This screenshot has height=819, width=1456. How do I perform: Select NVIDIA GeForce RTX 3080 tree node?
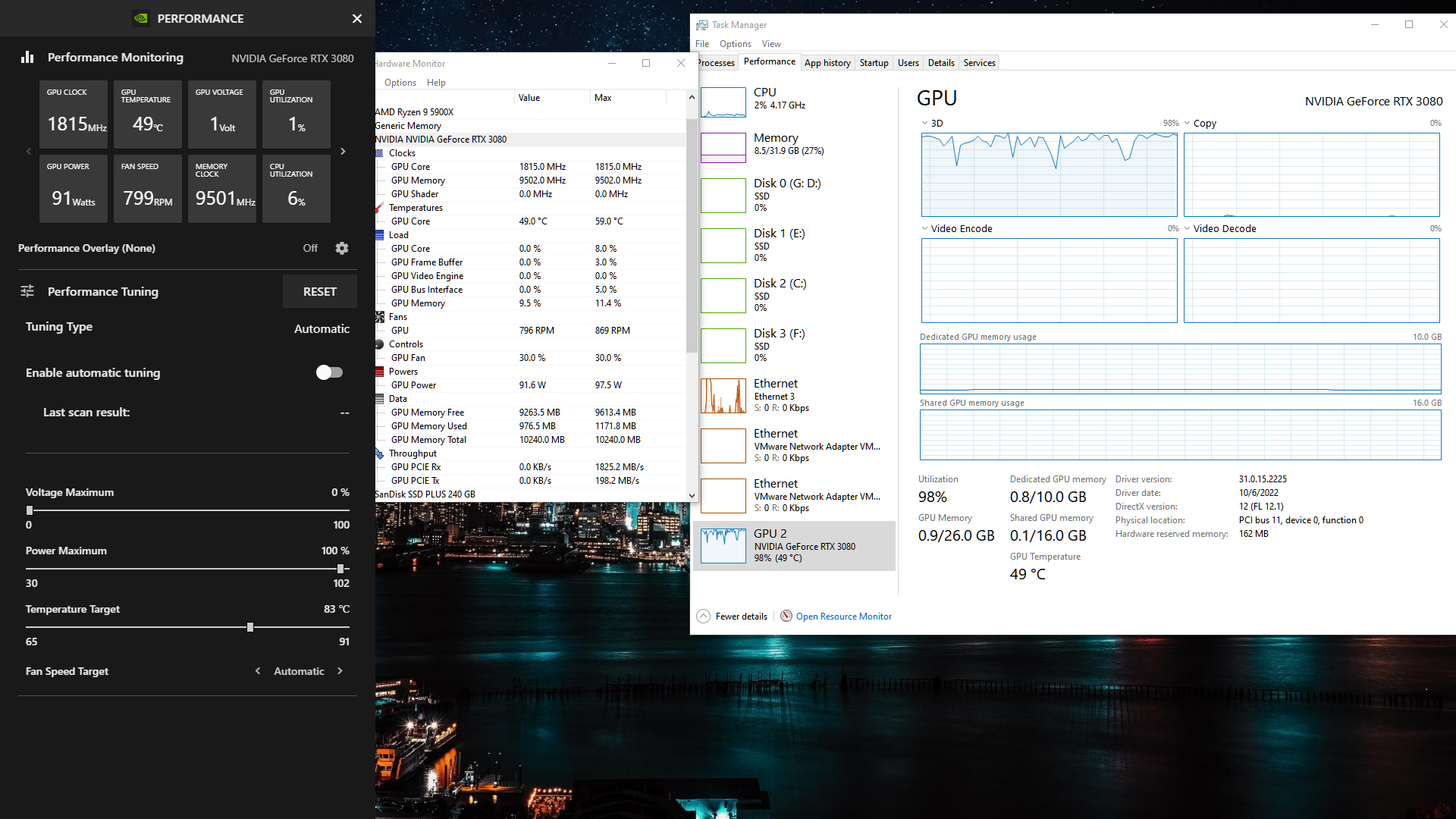(441, 140)
